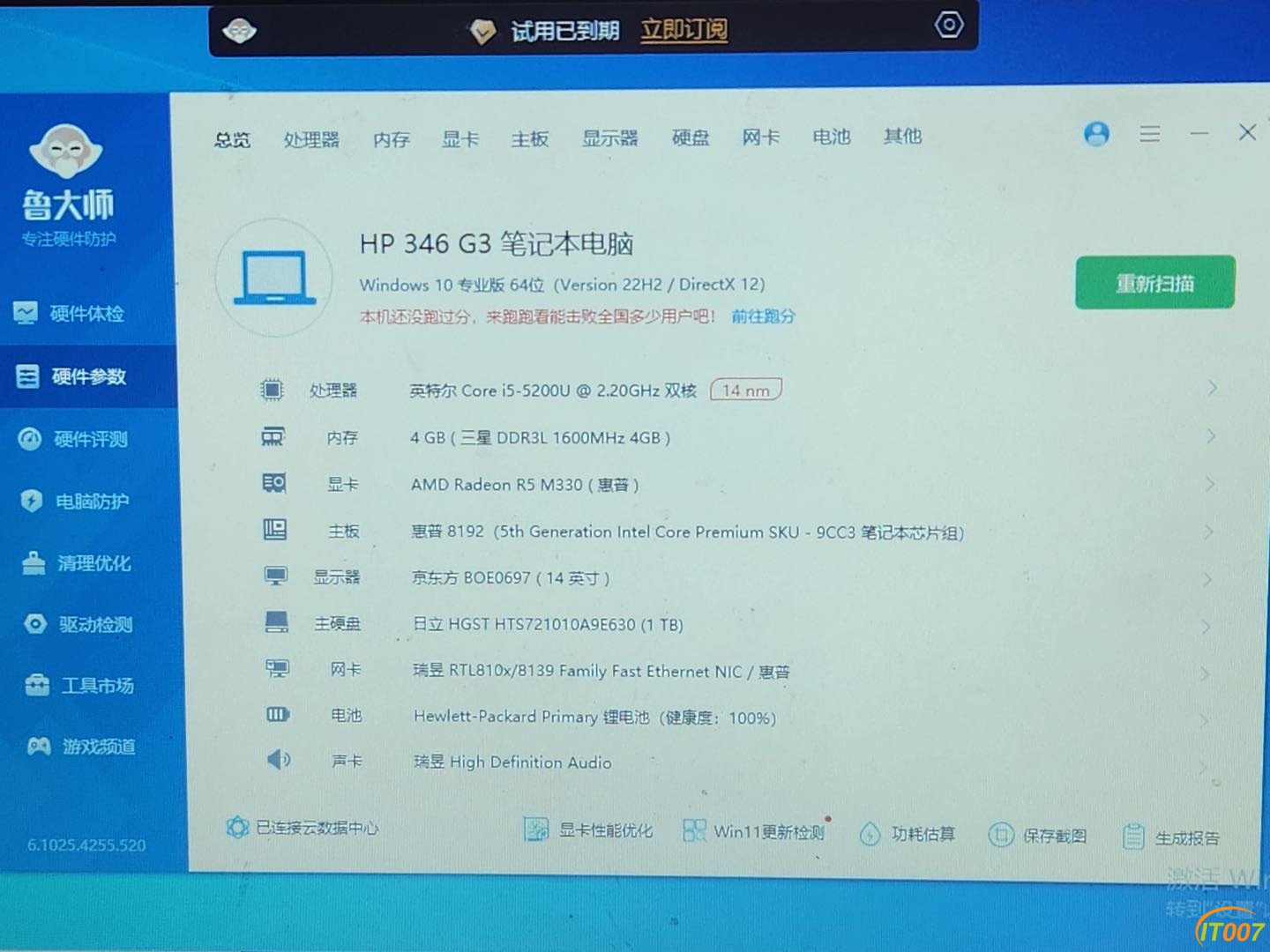Click 保存截图 to save screenshot

(1037, 836)
